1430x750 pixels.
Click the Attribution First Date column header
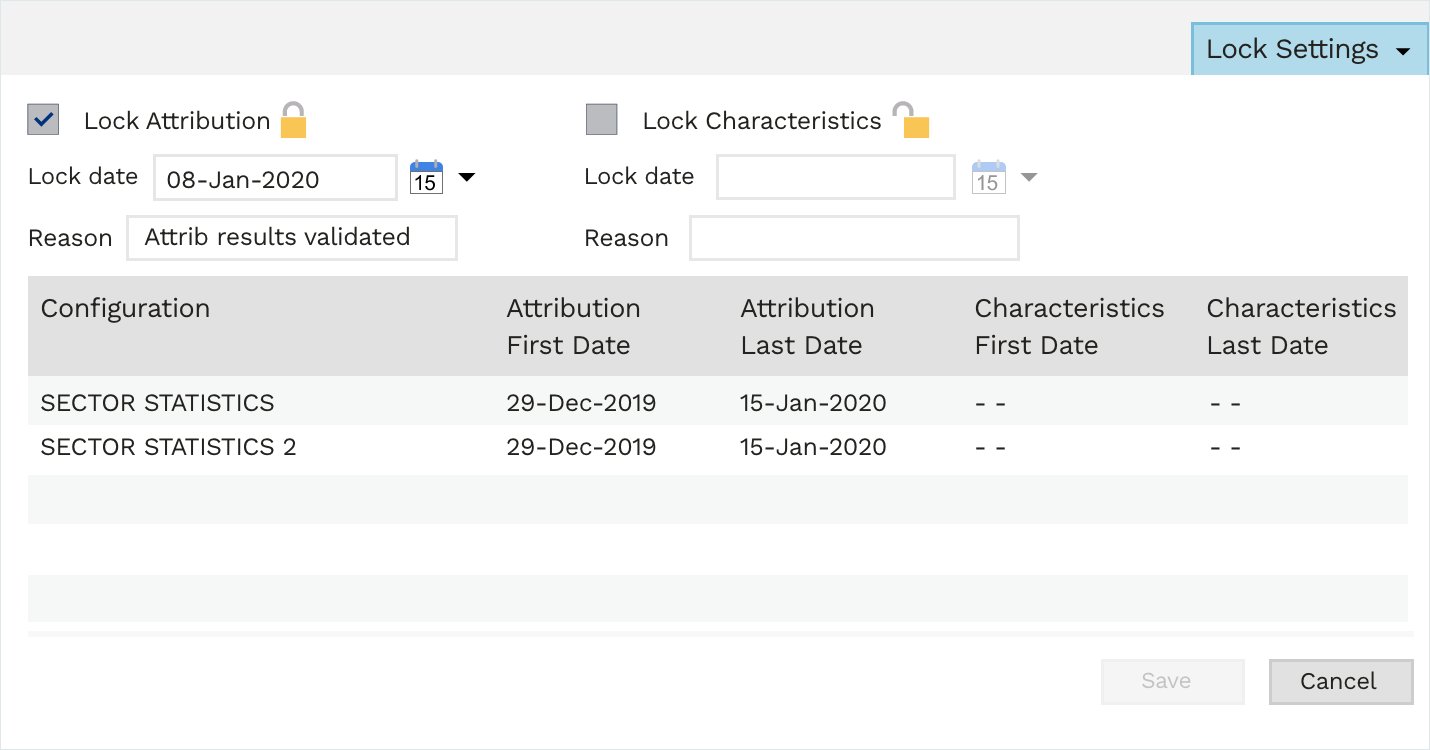tap(573, 326)
